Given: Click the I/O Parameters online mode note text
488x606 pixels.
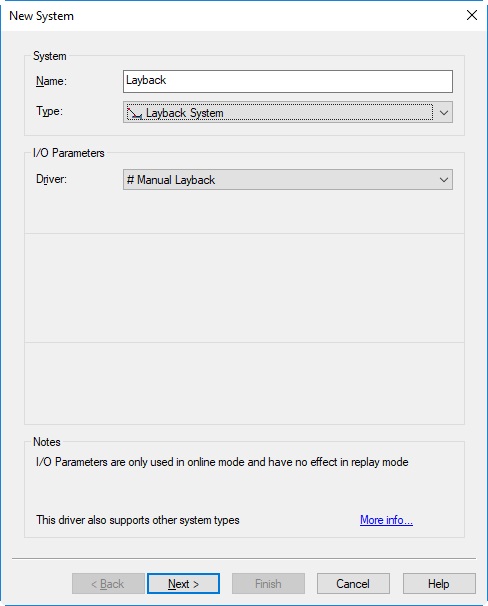Looking at the screenshot, I should (x=222, y=462).
